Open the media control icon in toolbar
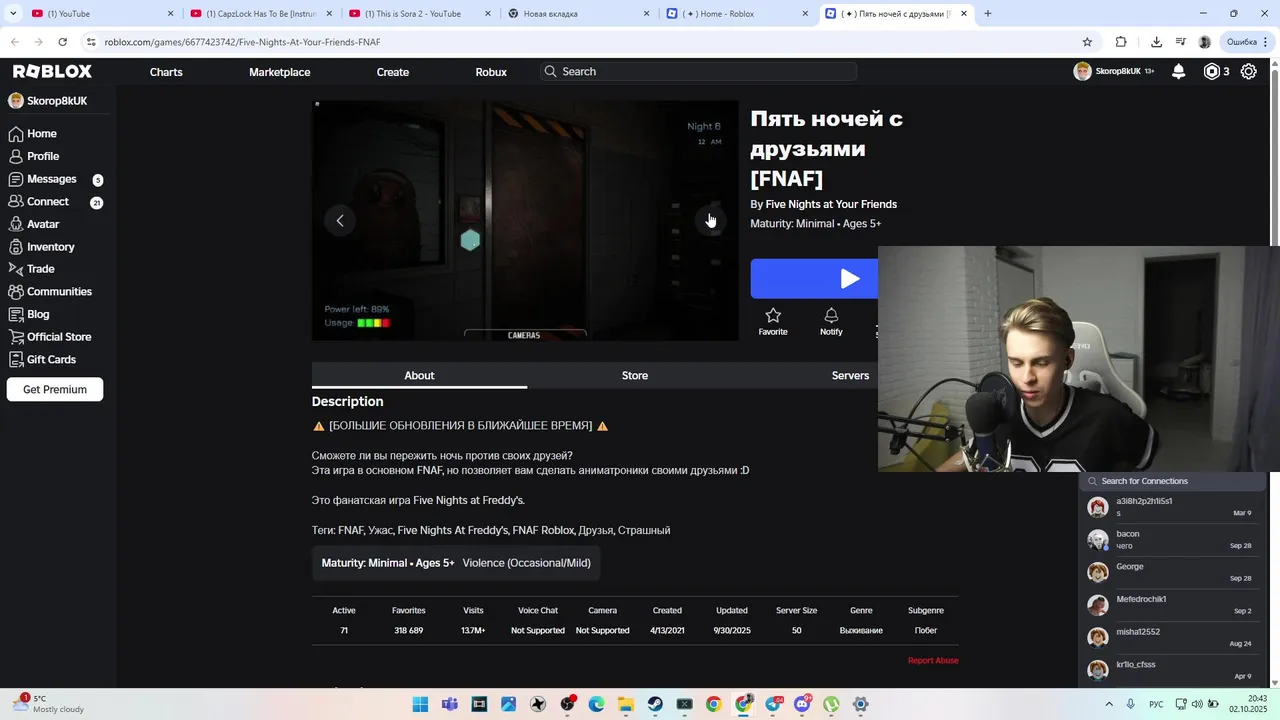 click(1181, 42)
